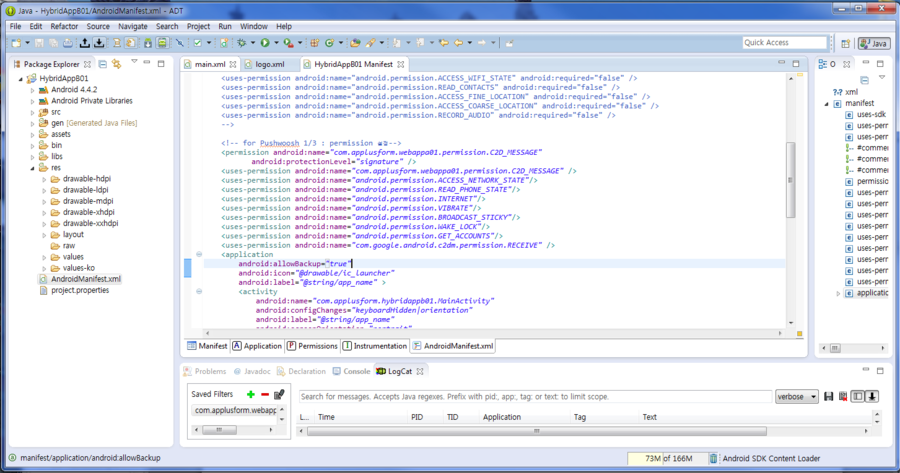This screenshot has height=473, width=900.
Task: Click the LogCat message search field
Action: (535, 397)
